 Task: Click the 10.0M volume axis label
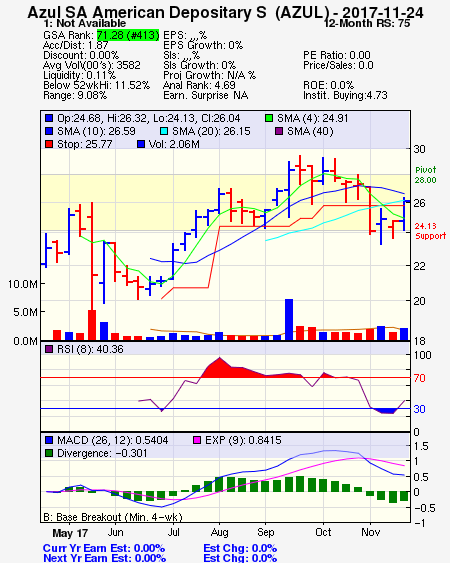pos(23,284)
